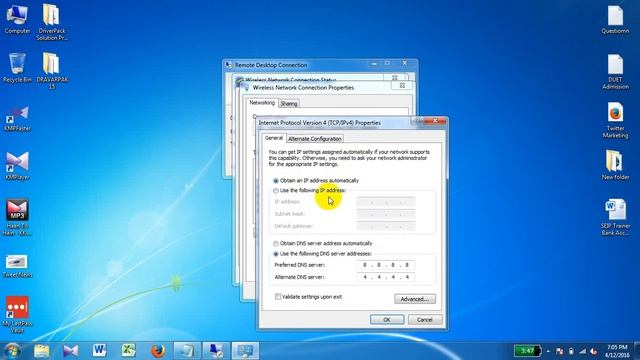640x360 pixels.
Task: Minimize the Remote Desktop Connection window
Action: tap(374, 63)
